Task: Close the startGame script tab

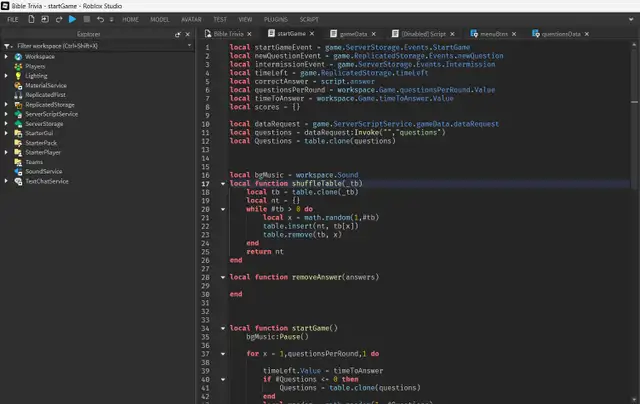Action: [x=312, y=34]
